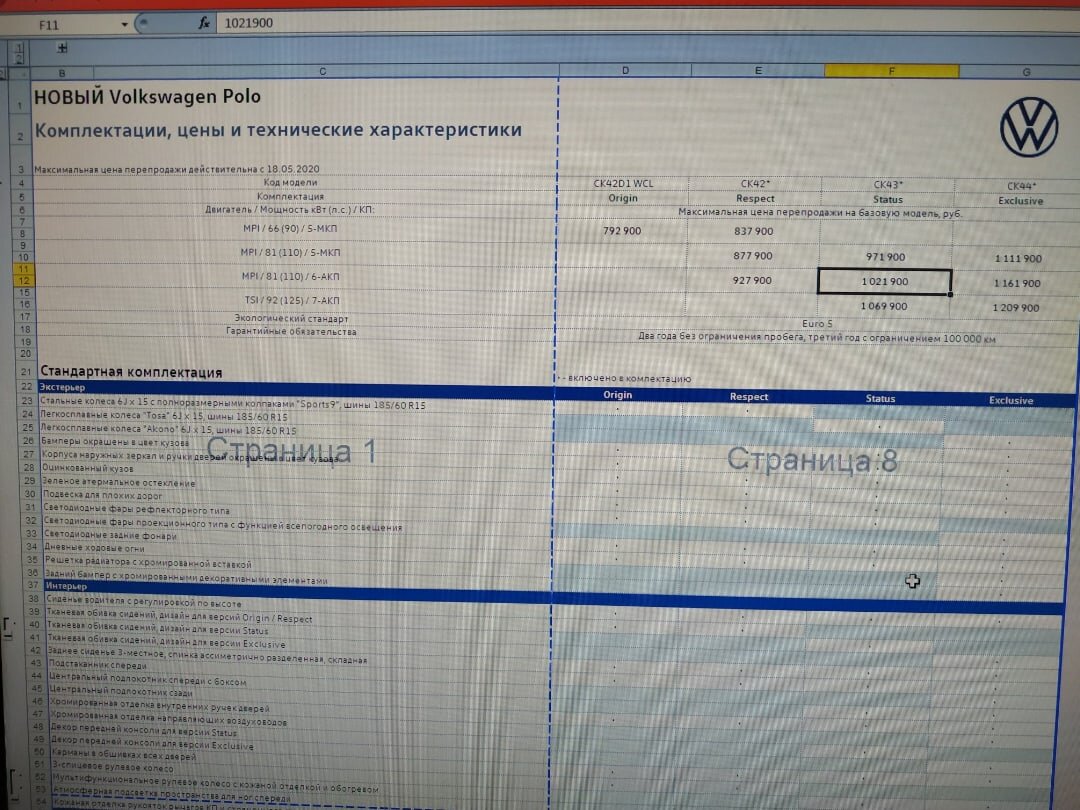Select Origin cell in Комплектация row
Viewport: 1080px width, 810px height.
pyautogui.click(x=623, y=198)
